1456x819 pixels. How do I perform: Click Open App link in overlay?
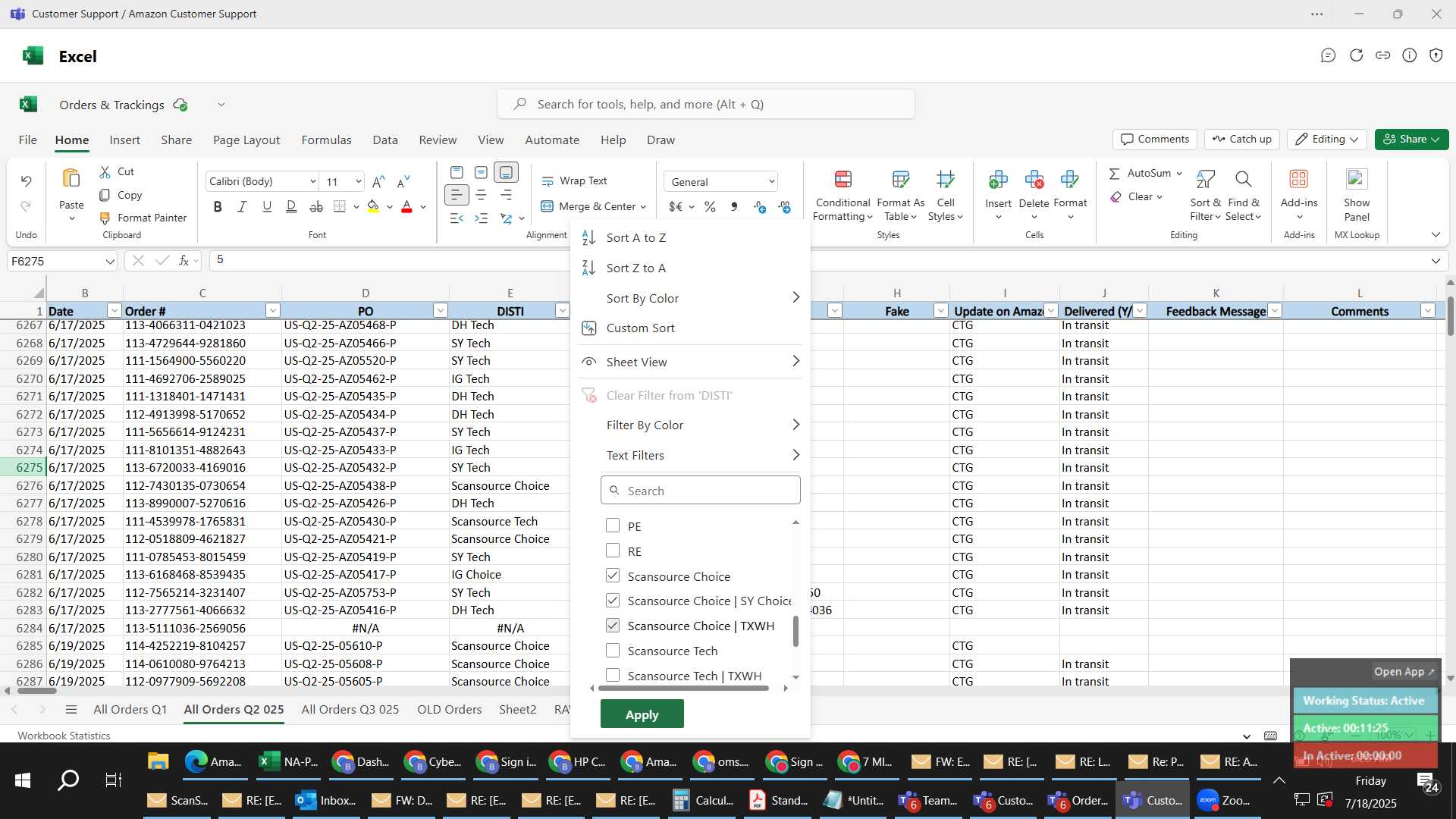[1404, 672]
